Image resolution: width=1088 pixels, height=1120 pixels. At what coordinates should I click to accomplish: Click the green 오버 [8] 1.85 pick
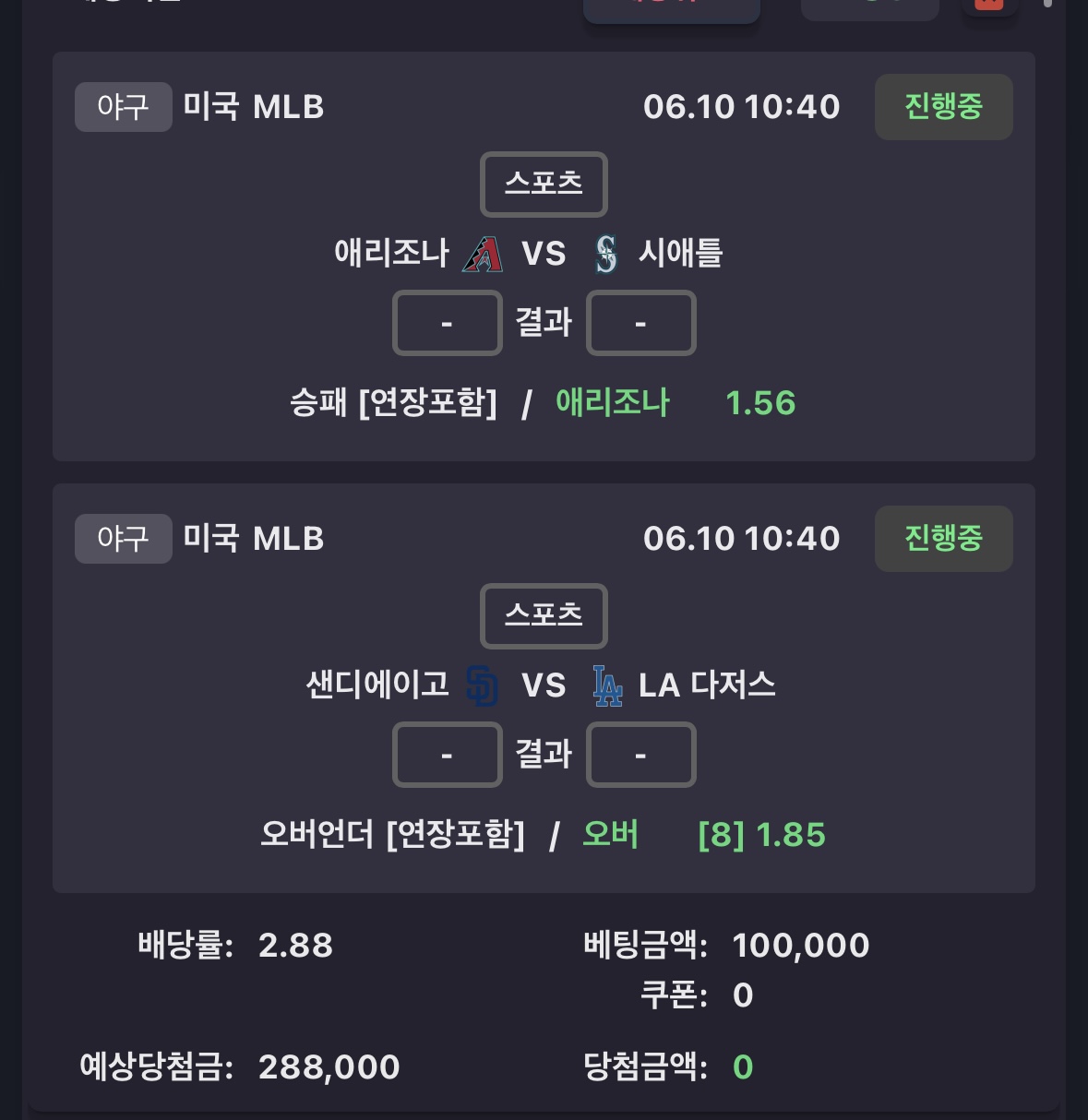click(704, 835)
